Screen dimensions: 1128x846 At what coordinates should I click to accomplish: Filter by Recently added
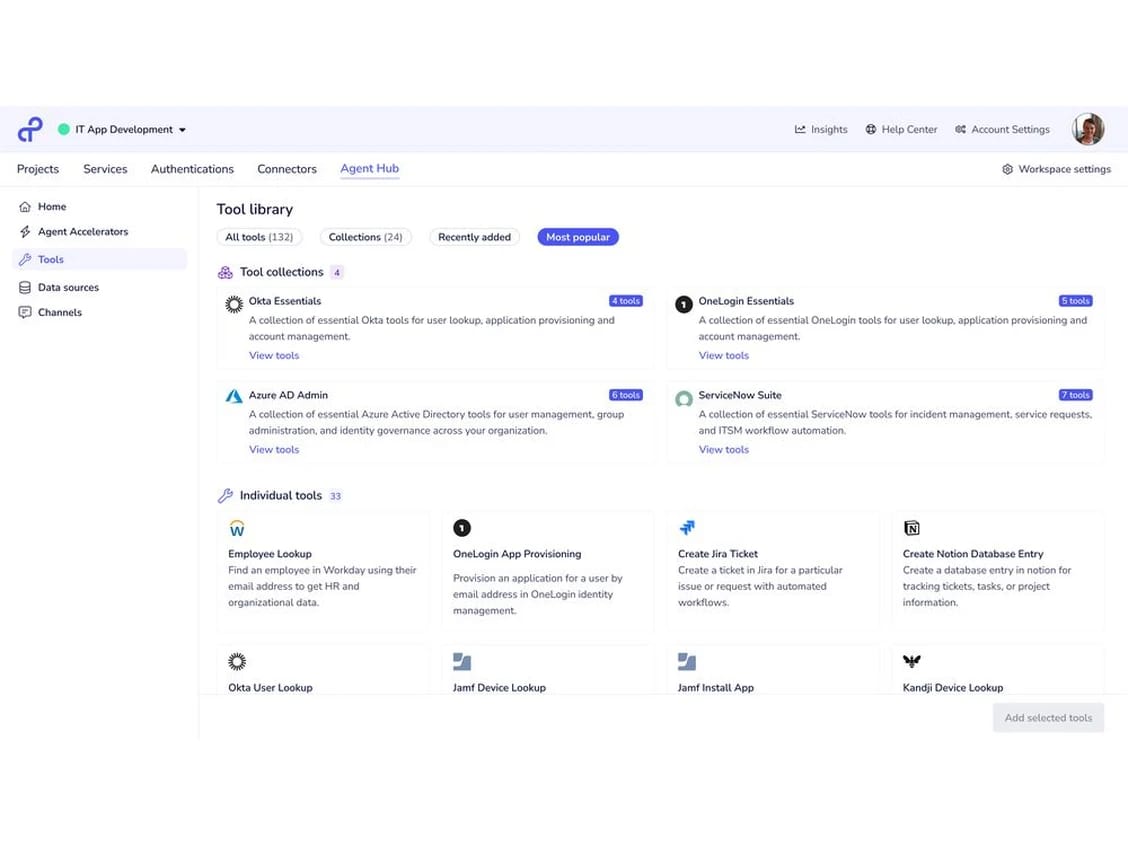pyautogui.click(x=474, y=237)
